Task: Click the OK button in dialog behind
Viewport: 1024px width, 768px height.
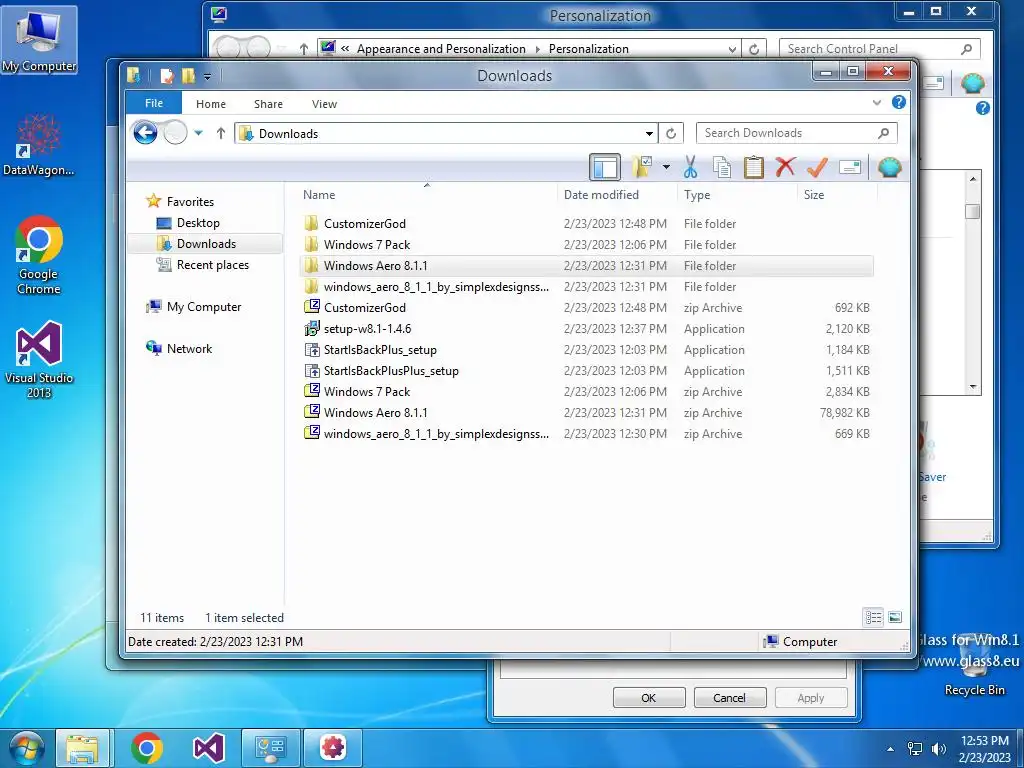Action: [648, 697]
